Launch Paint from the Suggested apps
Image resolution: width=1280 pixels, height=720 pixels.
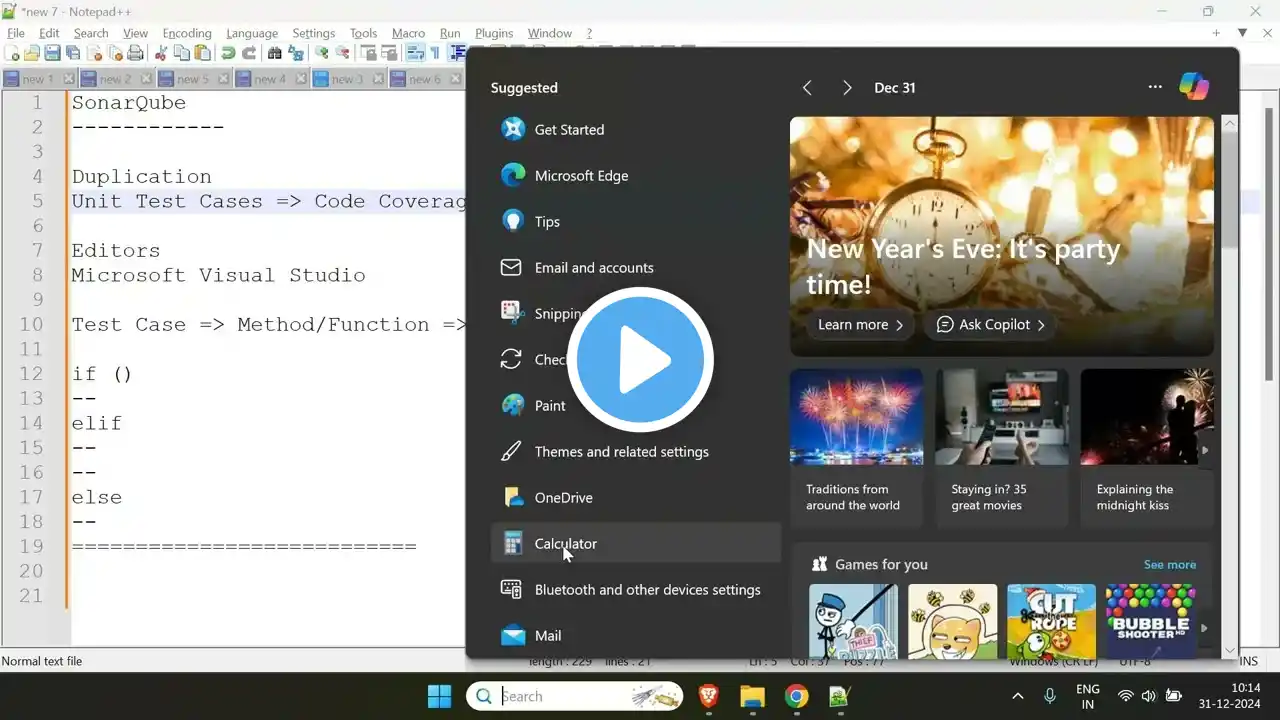pos(549,405)
